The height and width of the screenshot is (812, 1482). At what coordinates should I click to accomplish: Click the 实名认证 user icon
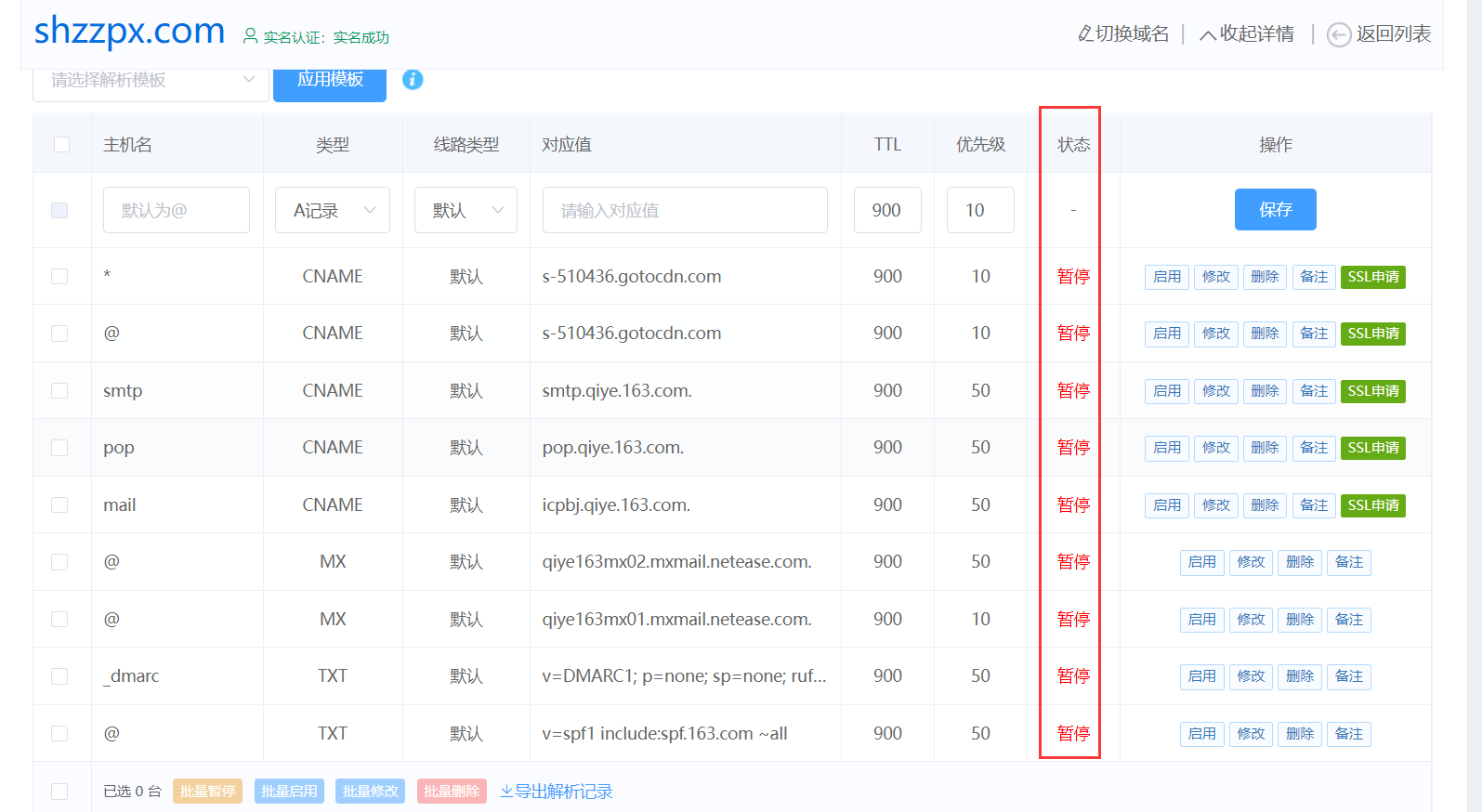(x=250, y=36)
